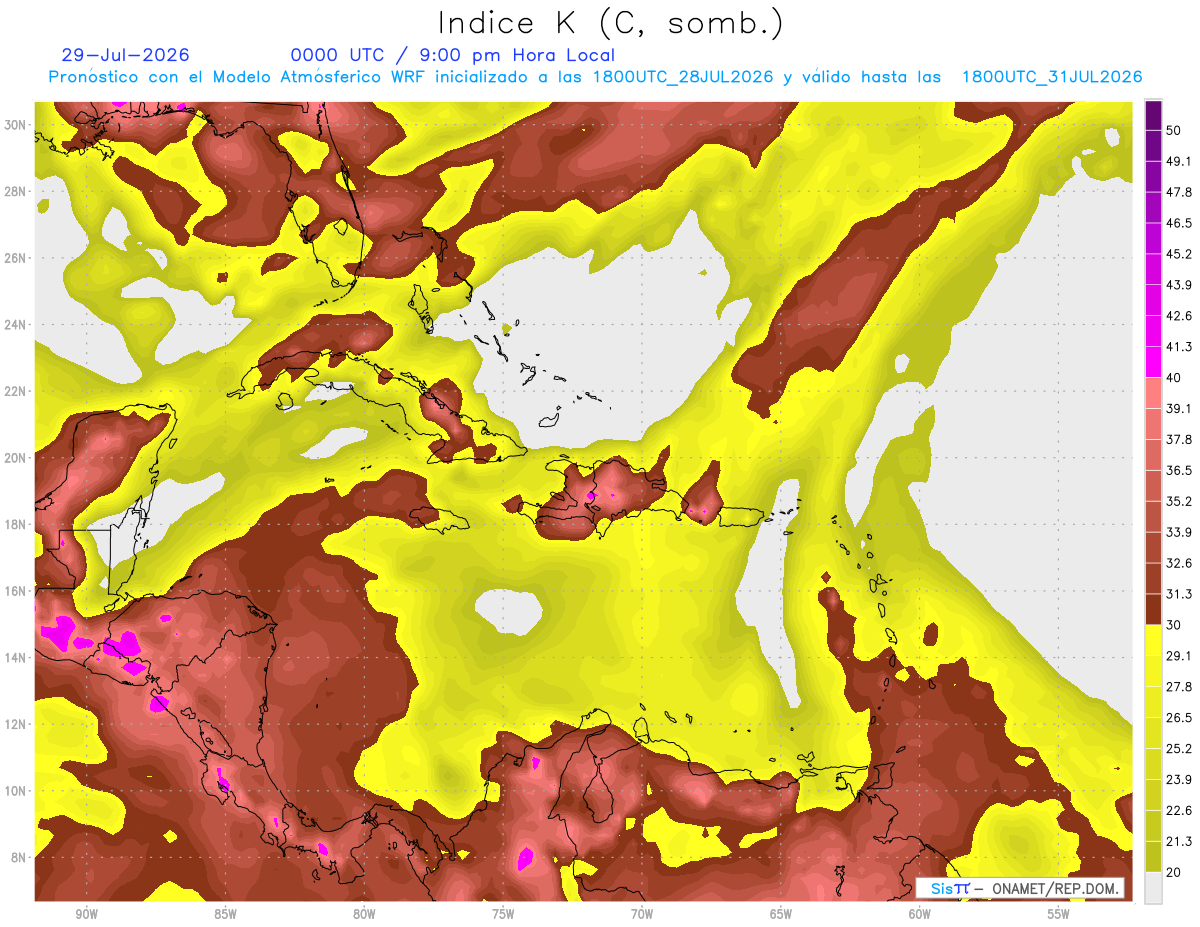Click the colorbar value 35.2
This screenshot has height=927, width=1200.
click(x=1179, y=501)
